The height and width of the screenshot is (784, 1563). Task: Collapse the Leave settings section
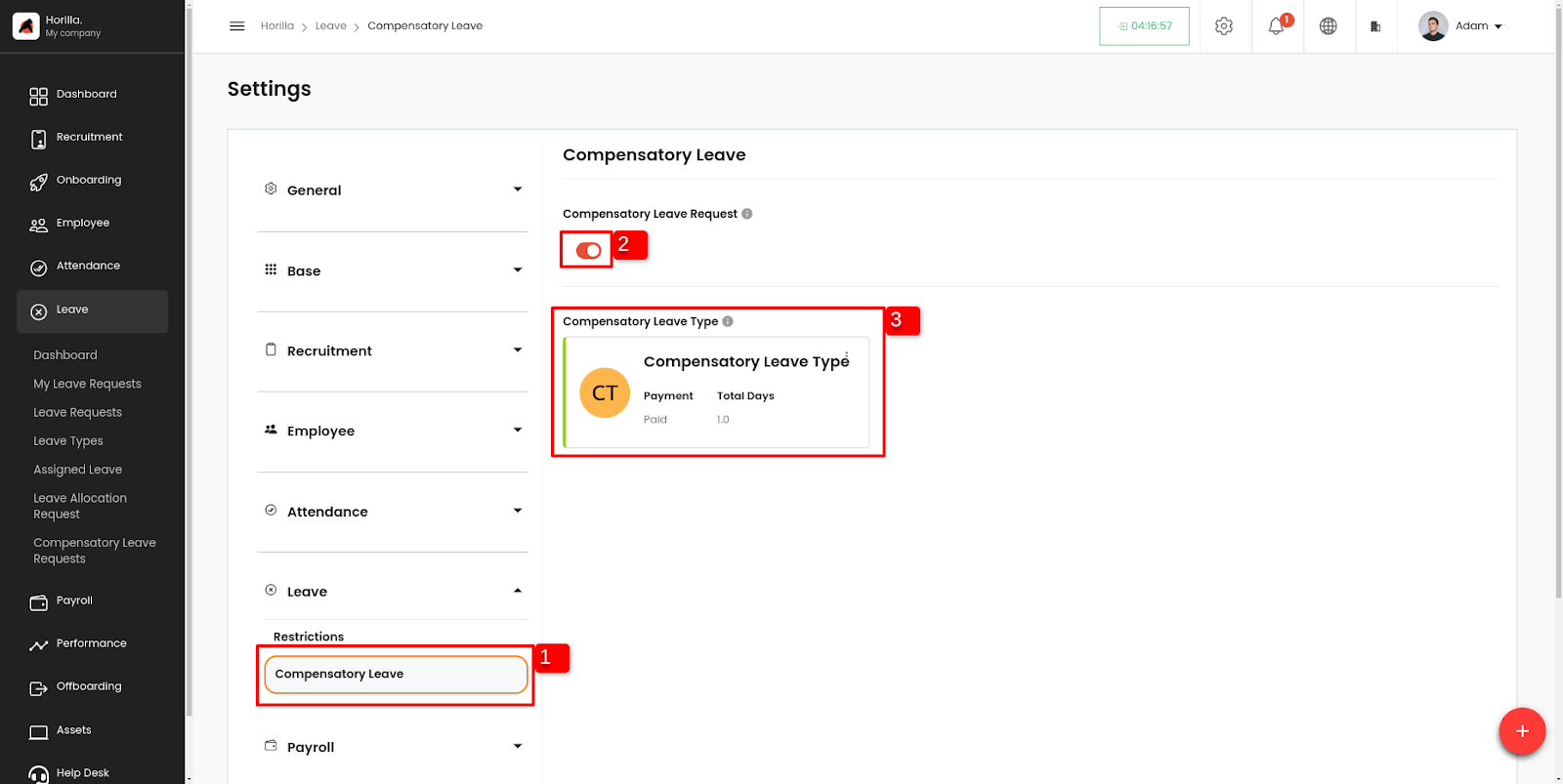393,592
